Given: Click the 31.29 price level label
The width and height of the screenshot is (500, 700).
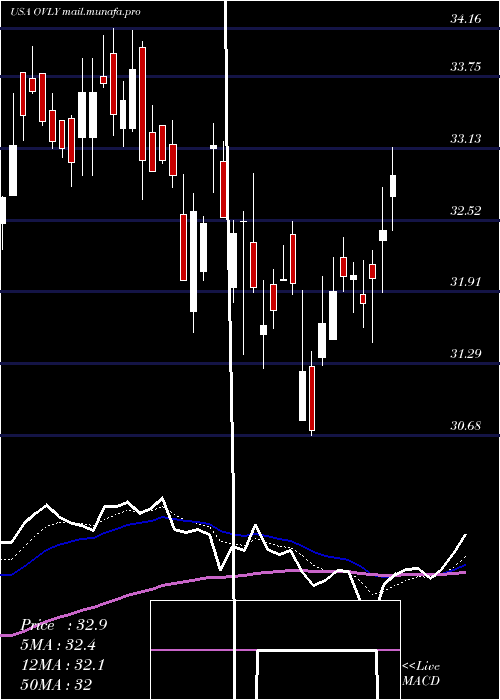Looking at the screenshot, I should point(466,354).
